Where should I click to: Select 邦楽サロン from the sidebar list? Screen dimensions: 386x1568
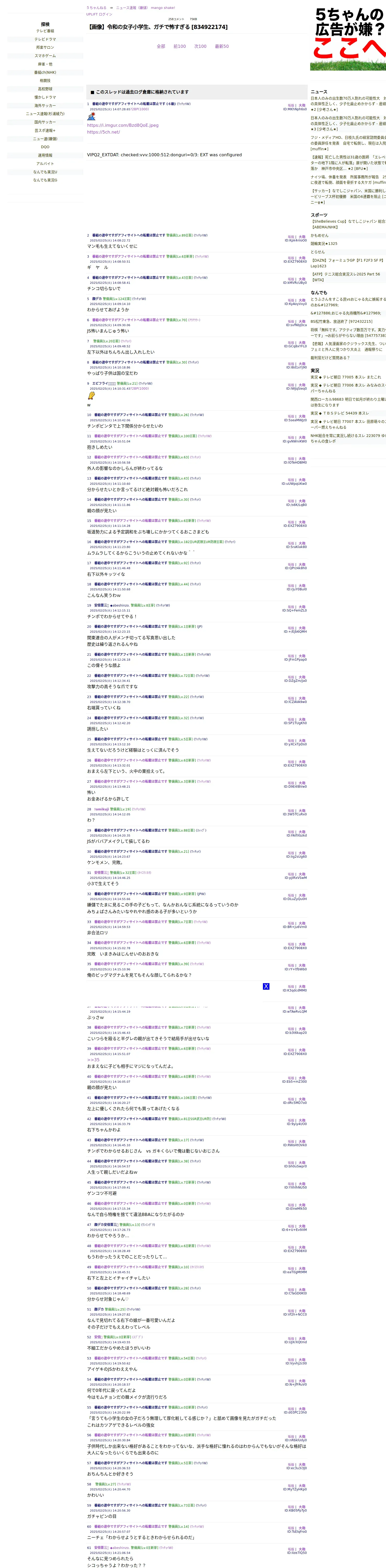click(45, 48)
